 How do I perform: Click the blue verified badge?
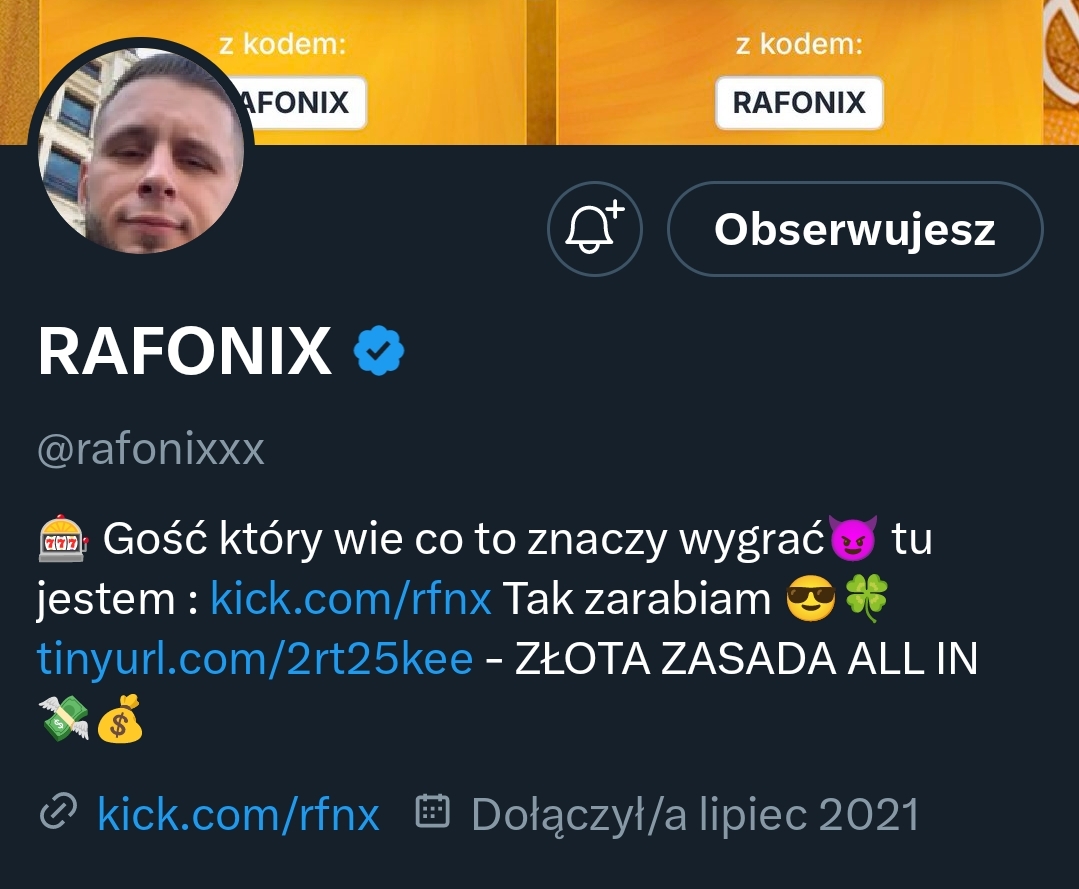tap(379, 351)
